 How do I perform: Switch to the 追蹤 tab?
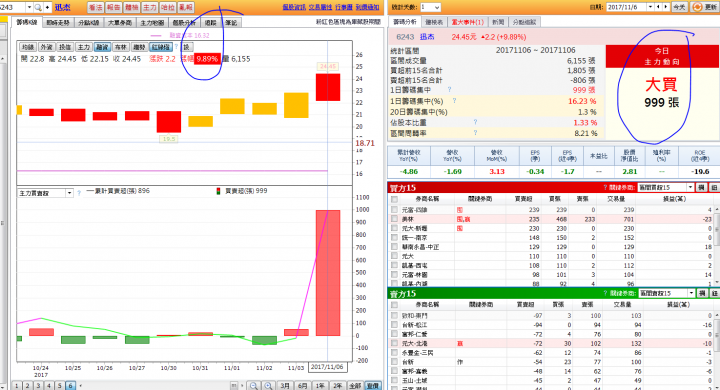point(211,23)
